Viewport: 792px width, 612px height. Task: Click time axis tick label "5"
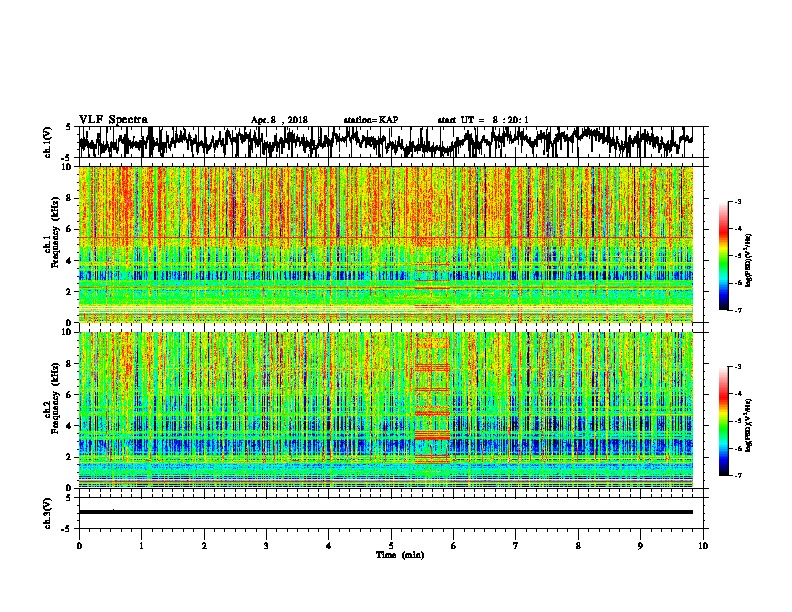coord(391,546)
